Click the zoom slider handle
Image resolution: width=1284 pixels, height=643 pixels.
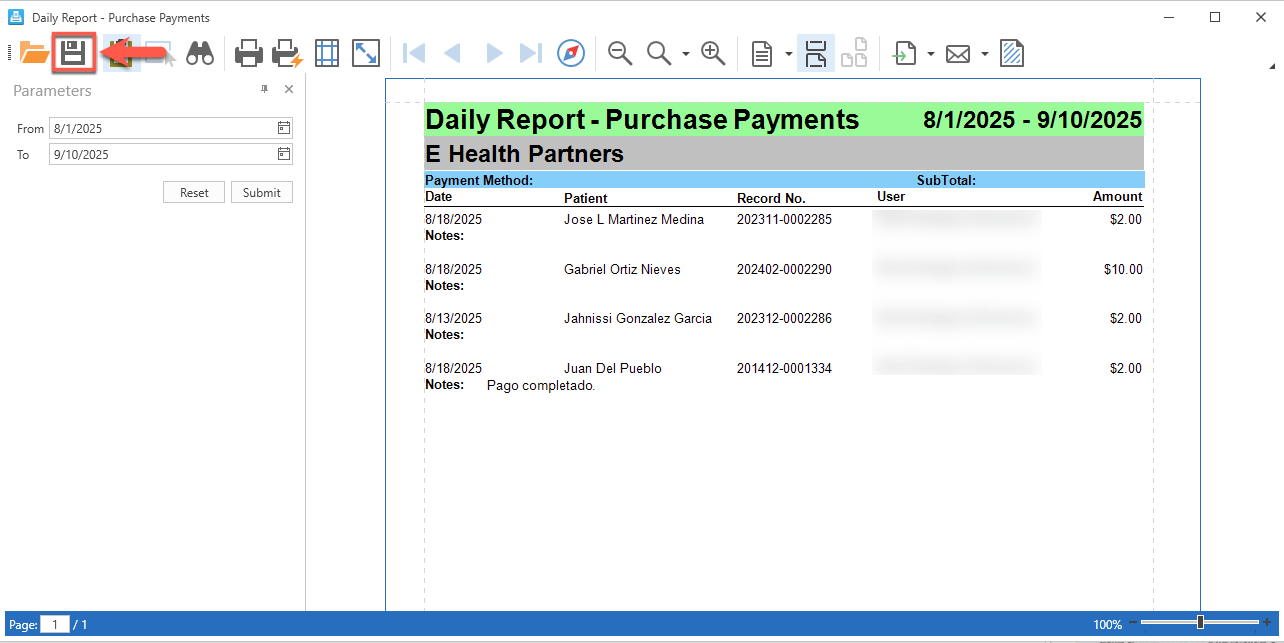[1200, 623]
